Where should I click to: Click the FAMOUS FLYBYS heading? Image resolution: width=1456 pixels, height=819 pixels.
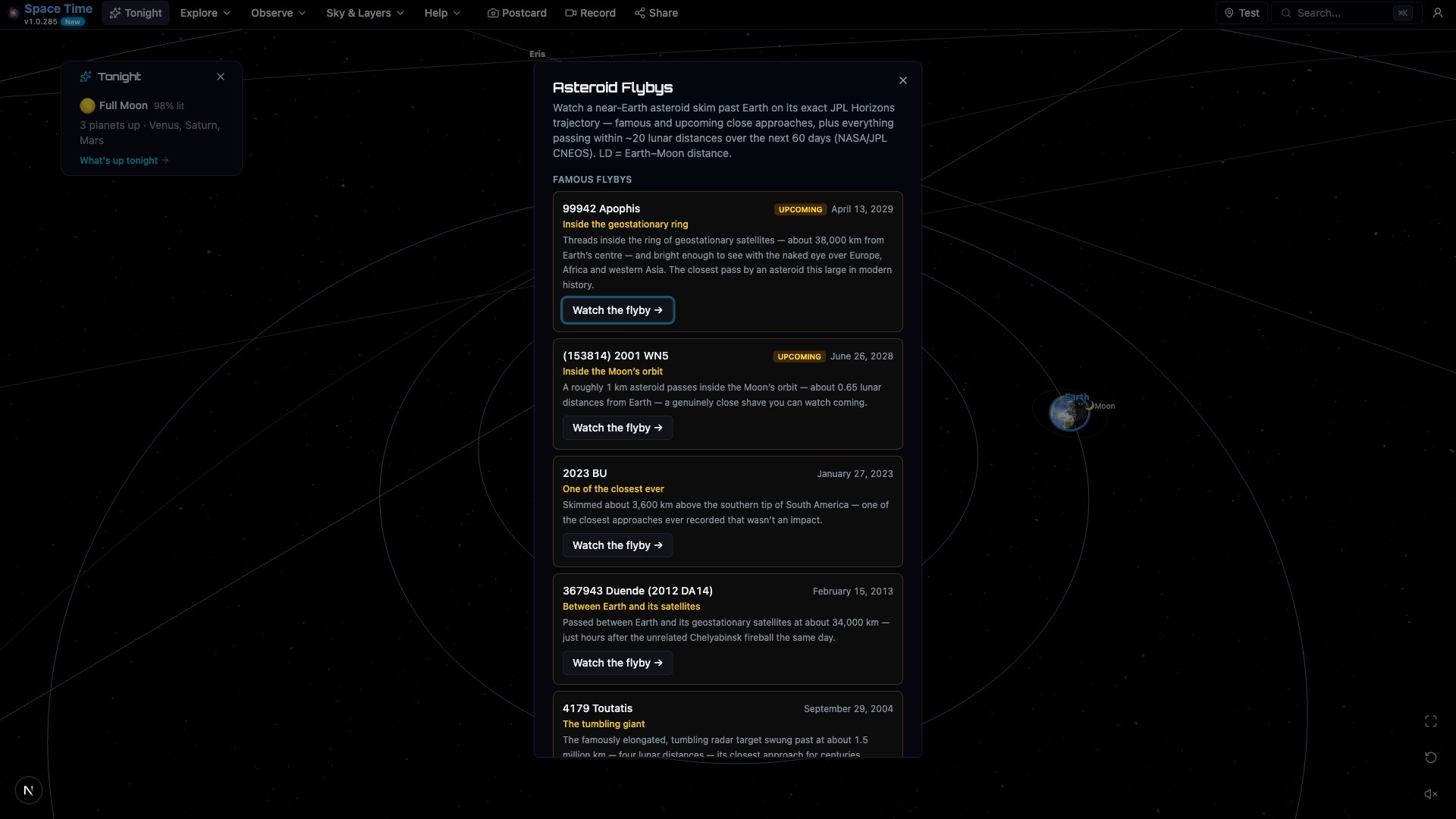tap(592, 180)
